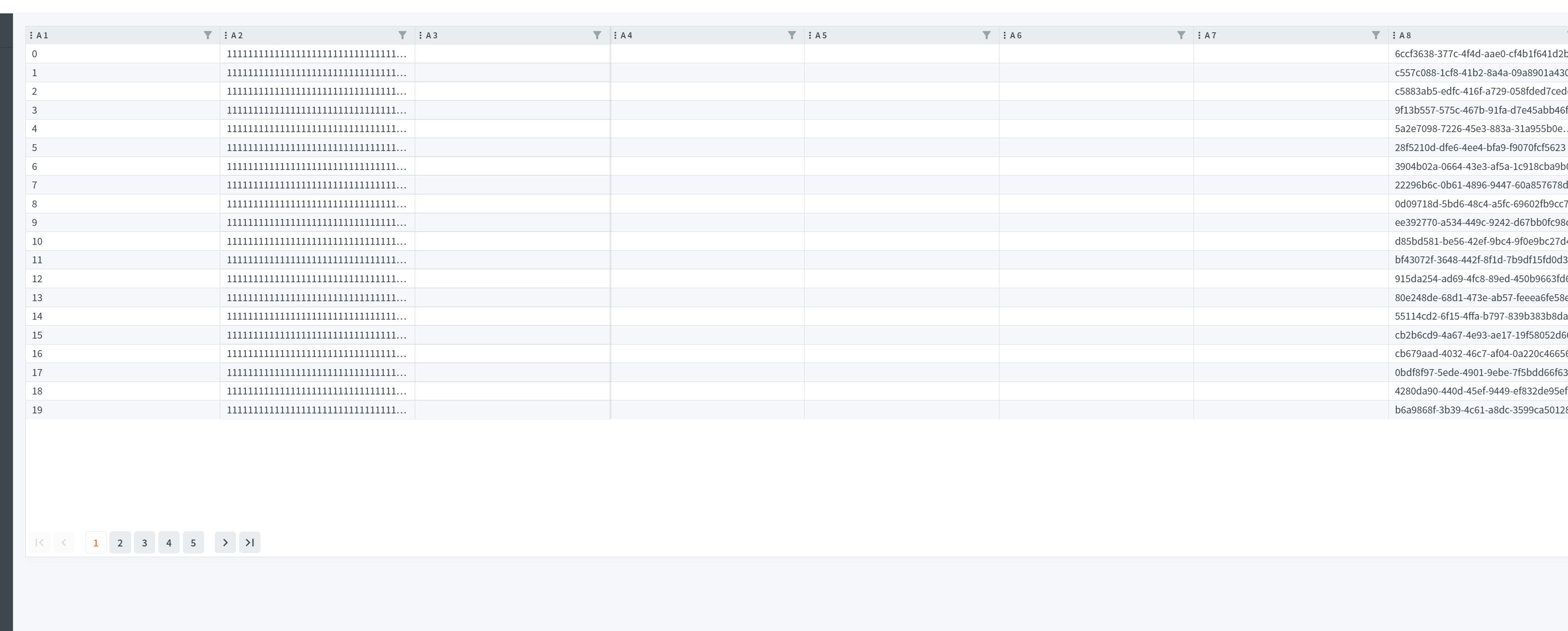The width and height of the screenshot is (1568, 631).
Task: Select UUID starting with 0bdf8f97
Action: point(1481,372)
